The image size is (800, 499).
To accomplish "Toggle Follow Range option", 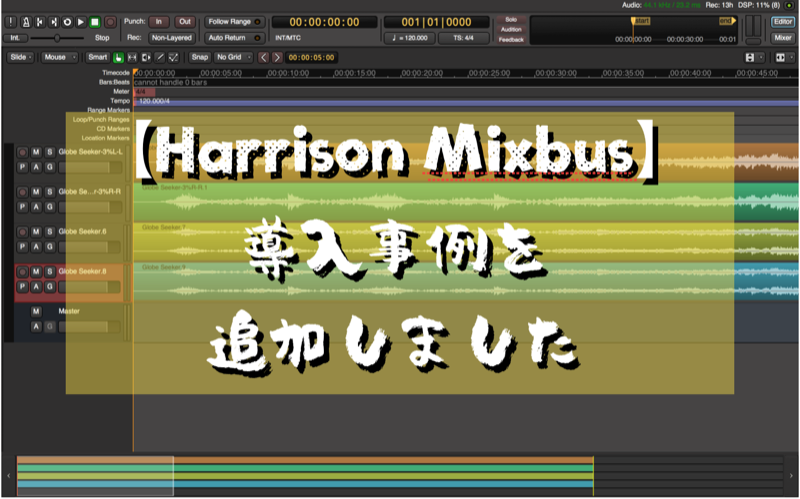I will click(x=234, y=22).
